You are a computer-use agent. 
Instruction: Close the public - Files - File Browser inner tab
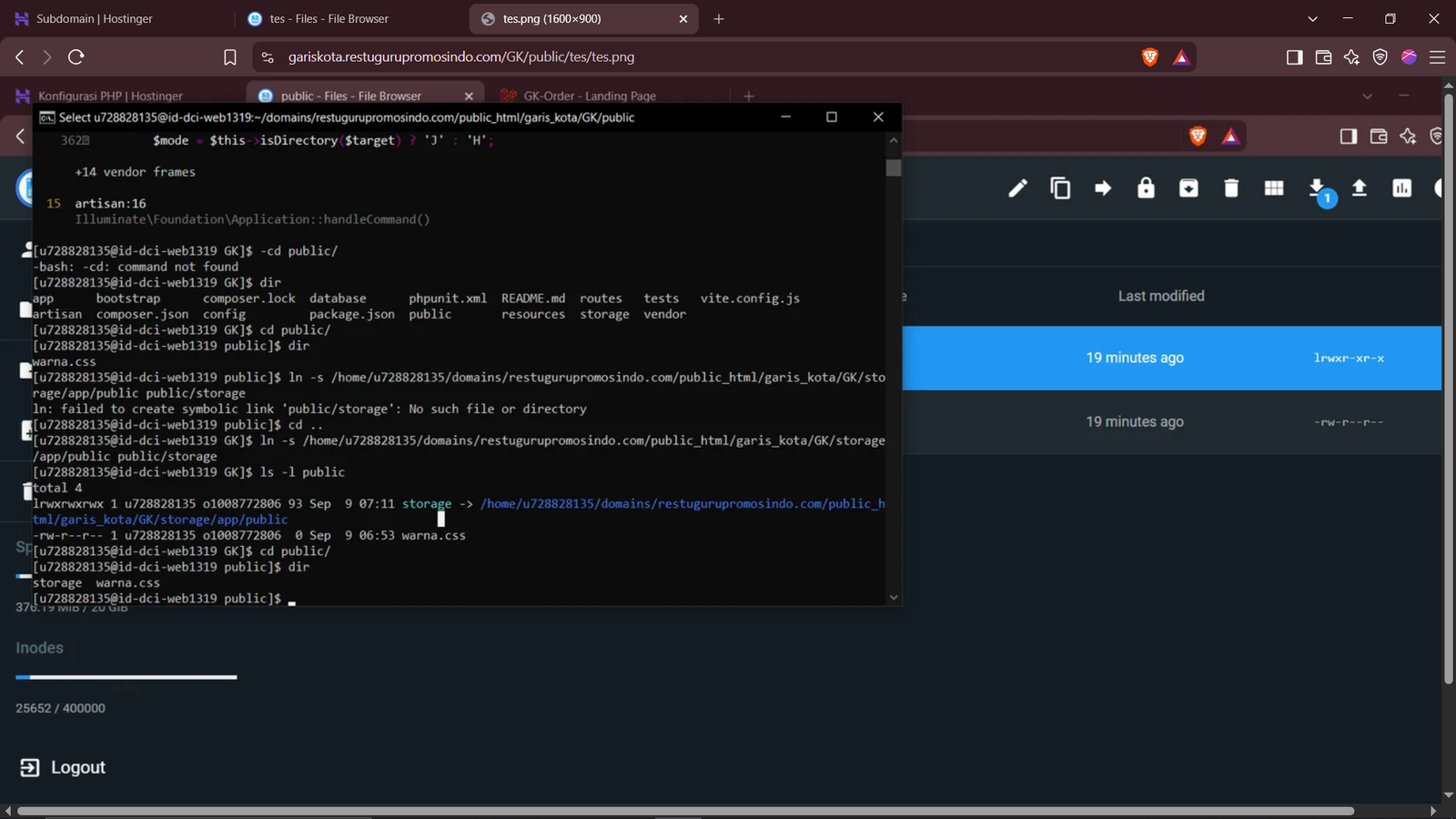tap(469, 96)
